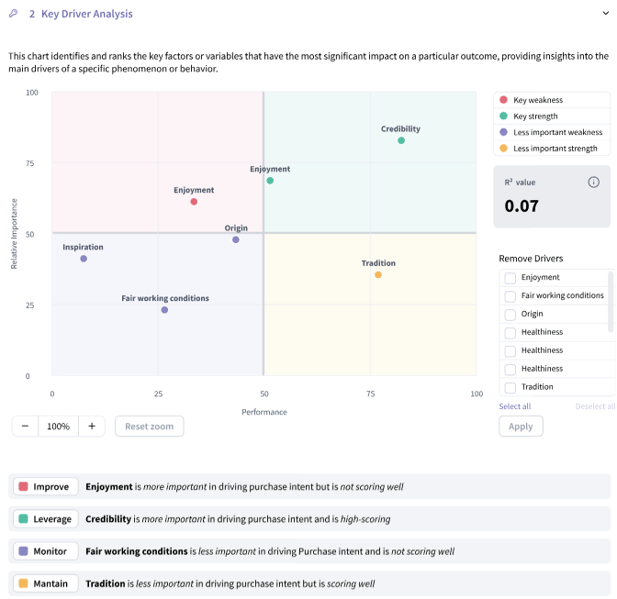Click the key icon beside Key Driver Analysis
Screen dimensions: 617x599
[x=13, y=14]
